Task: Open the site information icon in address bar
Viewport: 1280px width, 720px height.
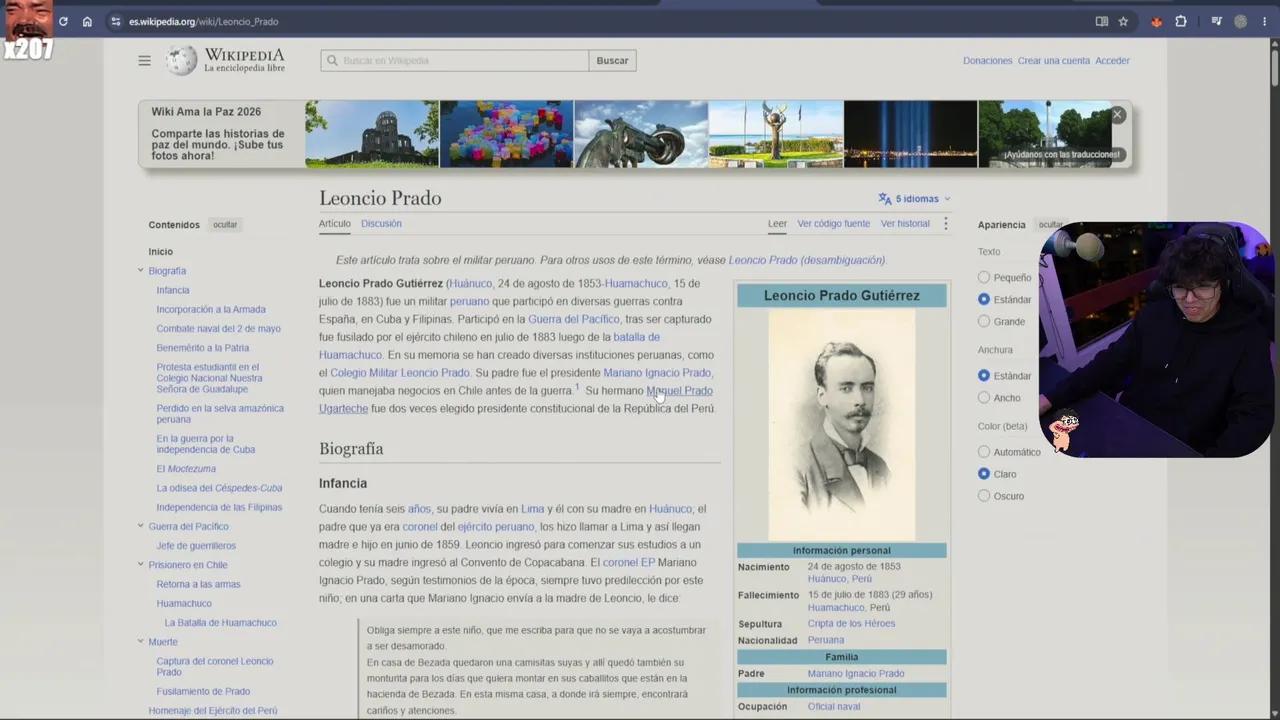Action: pos(115,21)
